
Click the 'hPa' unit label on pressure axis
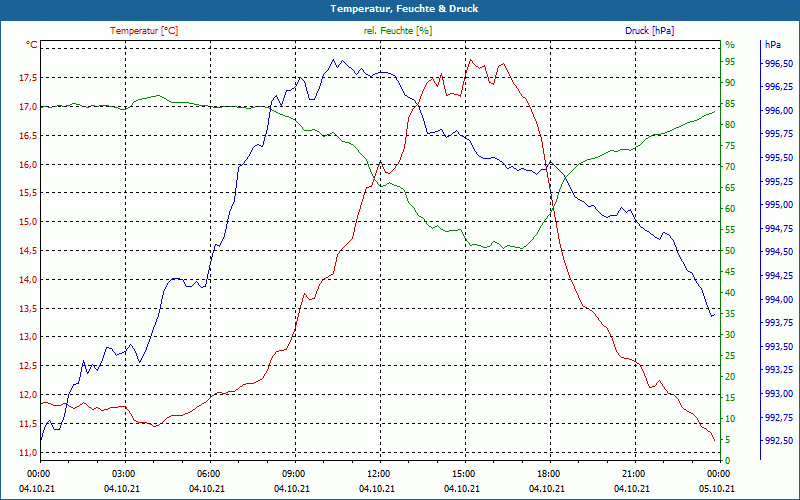click(773, 45)
